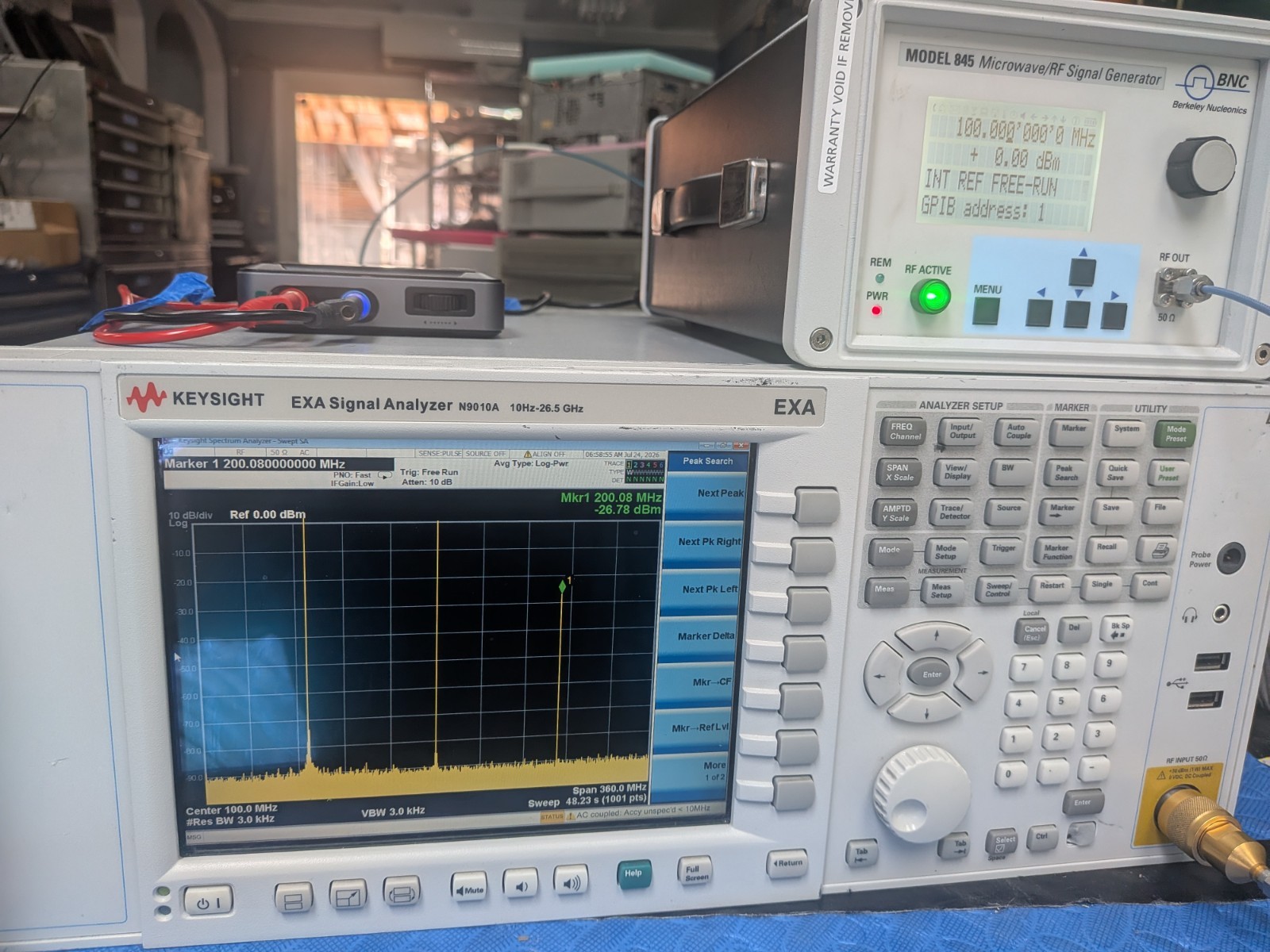Open the Trigger key

1002,551
